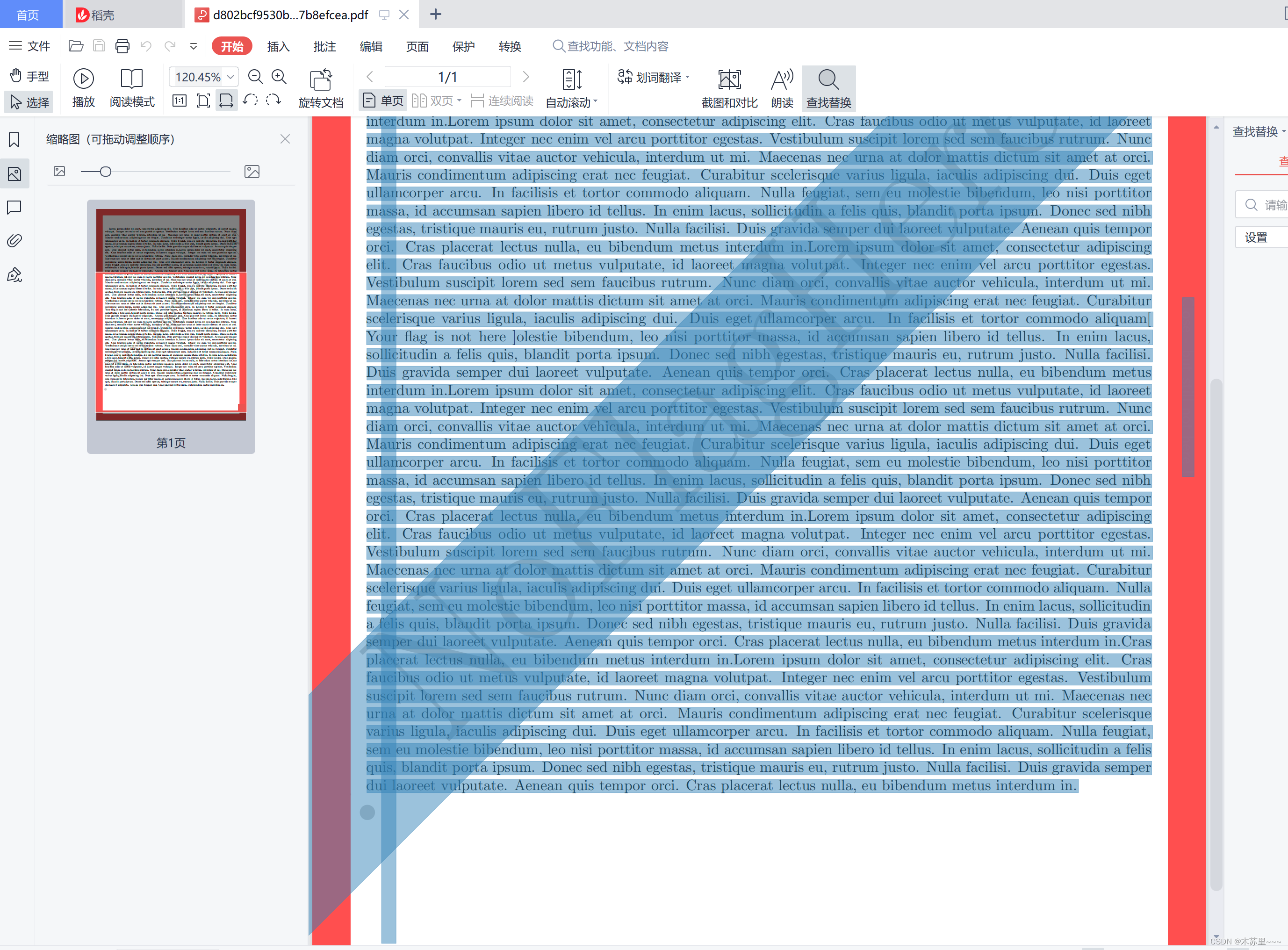
Task: Expand the quick access toolbar dropdown
Action: [x=193, y=46]
